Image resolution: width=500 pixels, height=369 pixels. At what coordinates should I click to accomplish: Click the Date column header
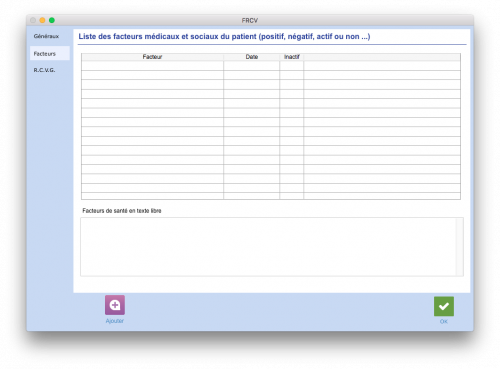(252, 57)
